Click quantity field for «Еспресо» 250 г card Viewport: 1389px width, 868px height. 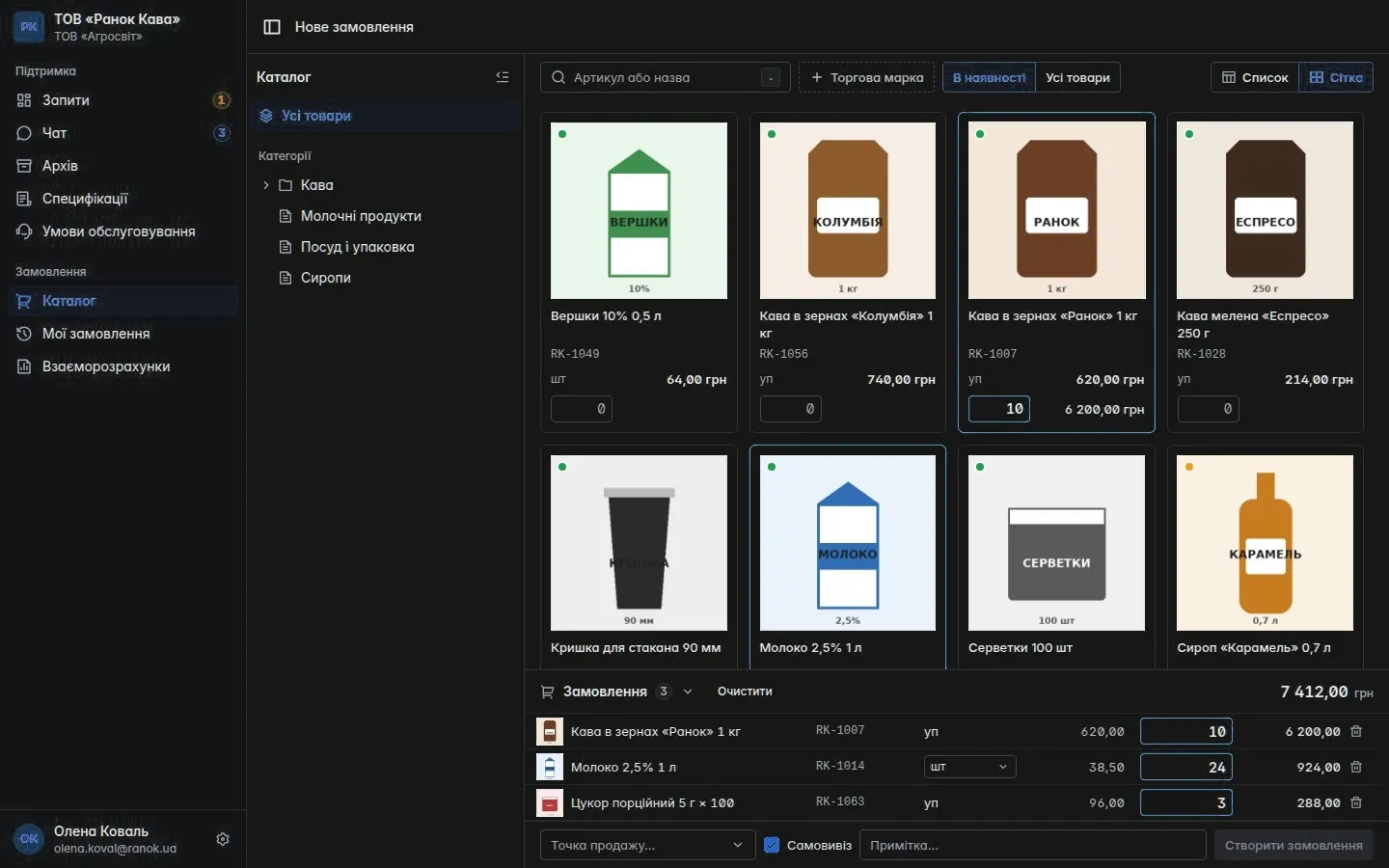[1208, 409]
